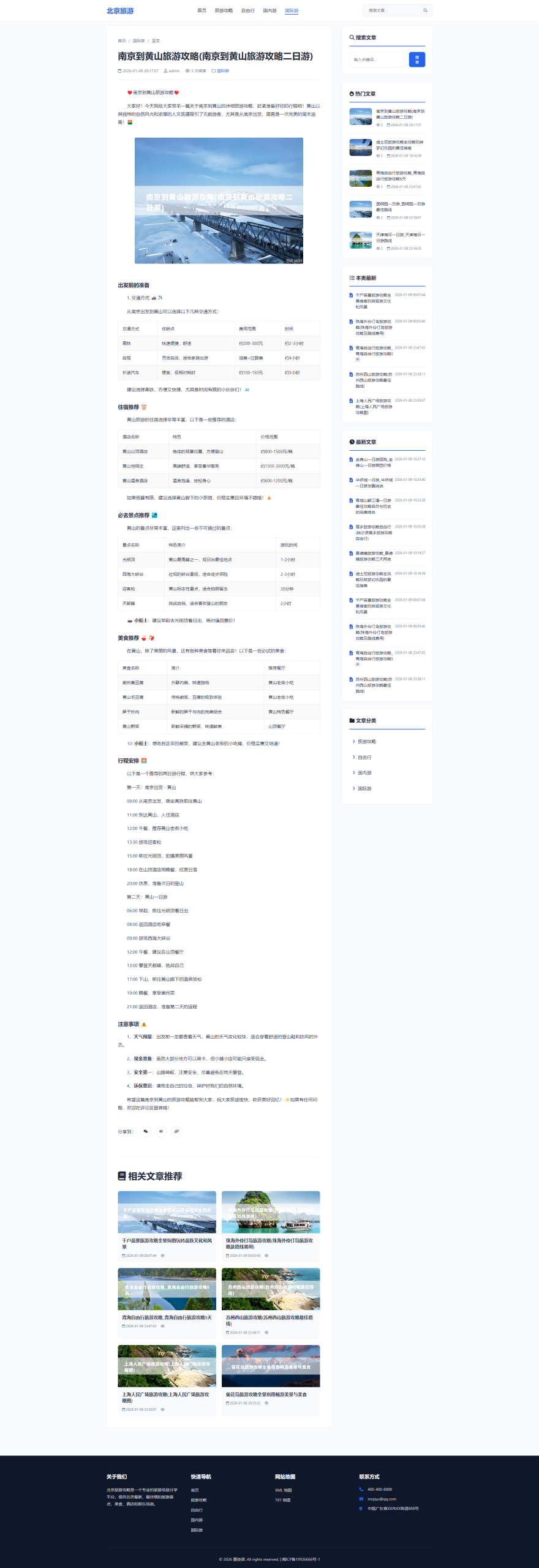
Task: Expand the 国内游 sidebar category chevron
Action: click(354, 773)
